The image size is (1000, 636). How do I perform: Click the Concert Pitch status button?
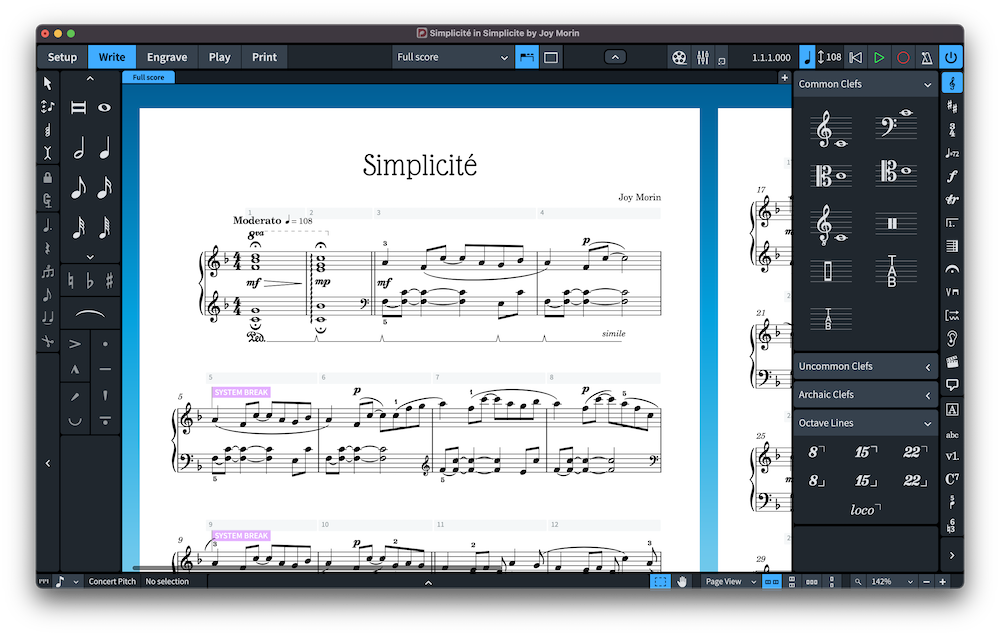[112, 581]
